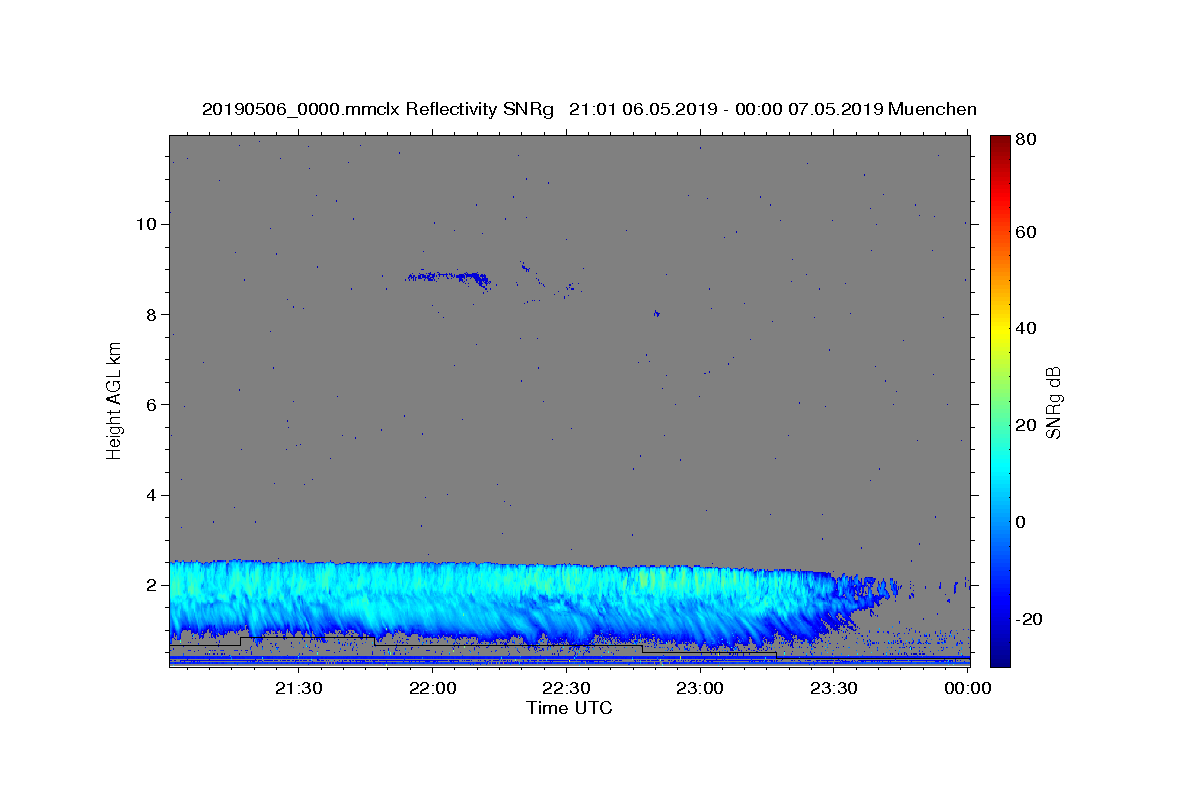Click the 22:30 time tick label

click(566, 688)
